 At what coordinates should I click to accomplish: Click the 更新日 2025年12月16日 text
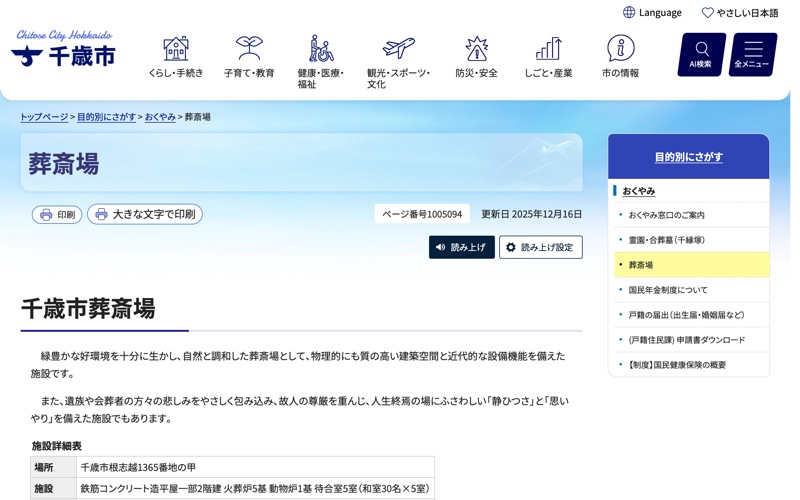[x=532, y=214]
